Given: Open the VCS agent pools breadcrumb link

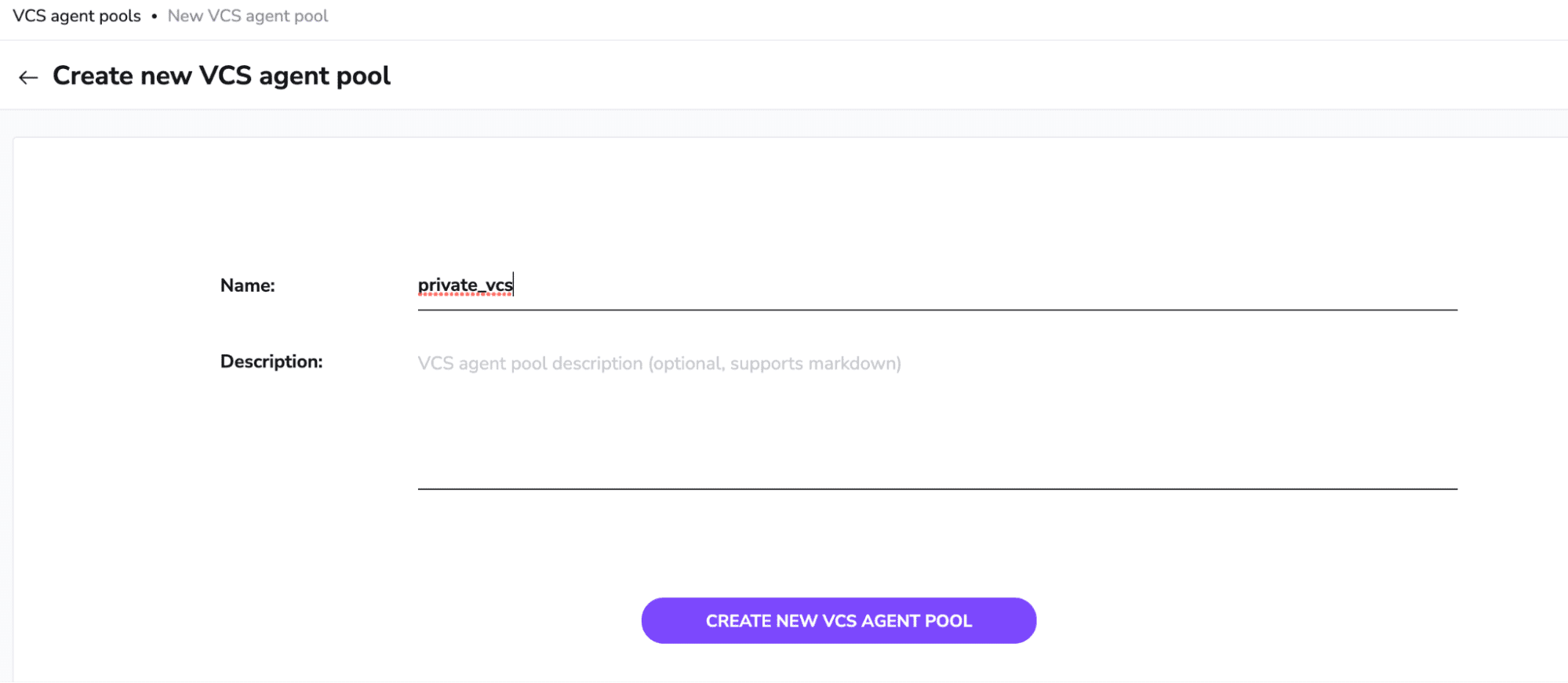Looking at the screenshot, I should pyautogui.click(x=77, y=16).
